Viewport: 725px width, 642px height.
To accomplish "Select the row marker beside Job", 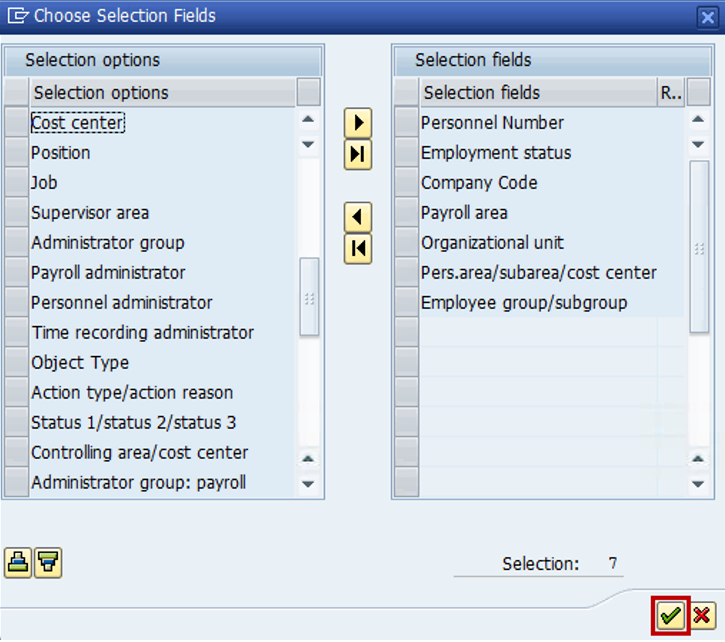I will [x=16, y=183].
